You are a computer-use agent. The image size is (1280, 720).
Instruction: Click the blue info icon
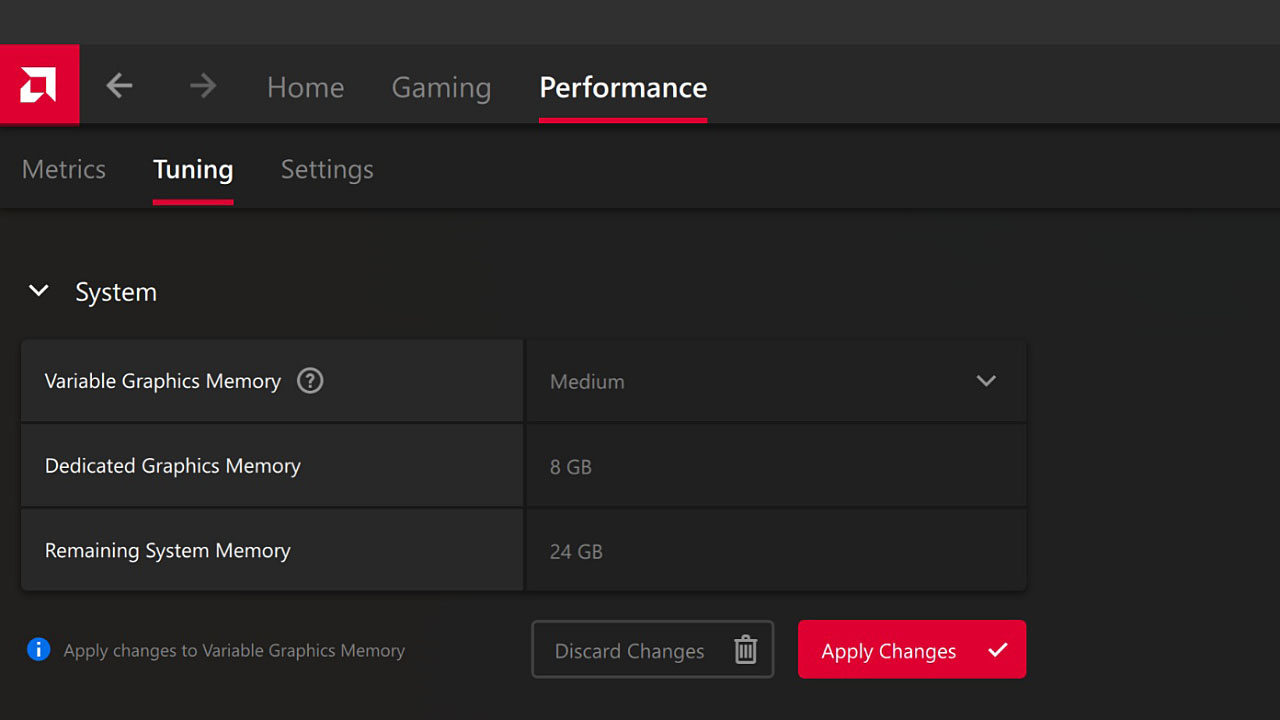pos(38,650)
